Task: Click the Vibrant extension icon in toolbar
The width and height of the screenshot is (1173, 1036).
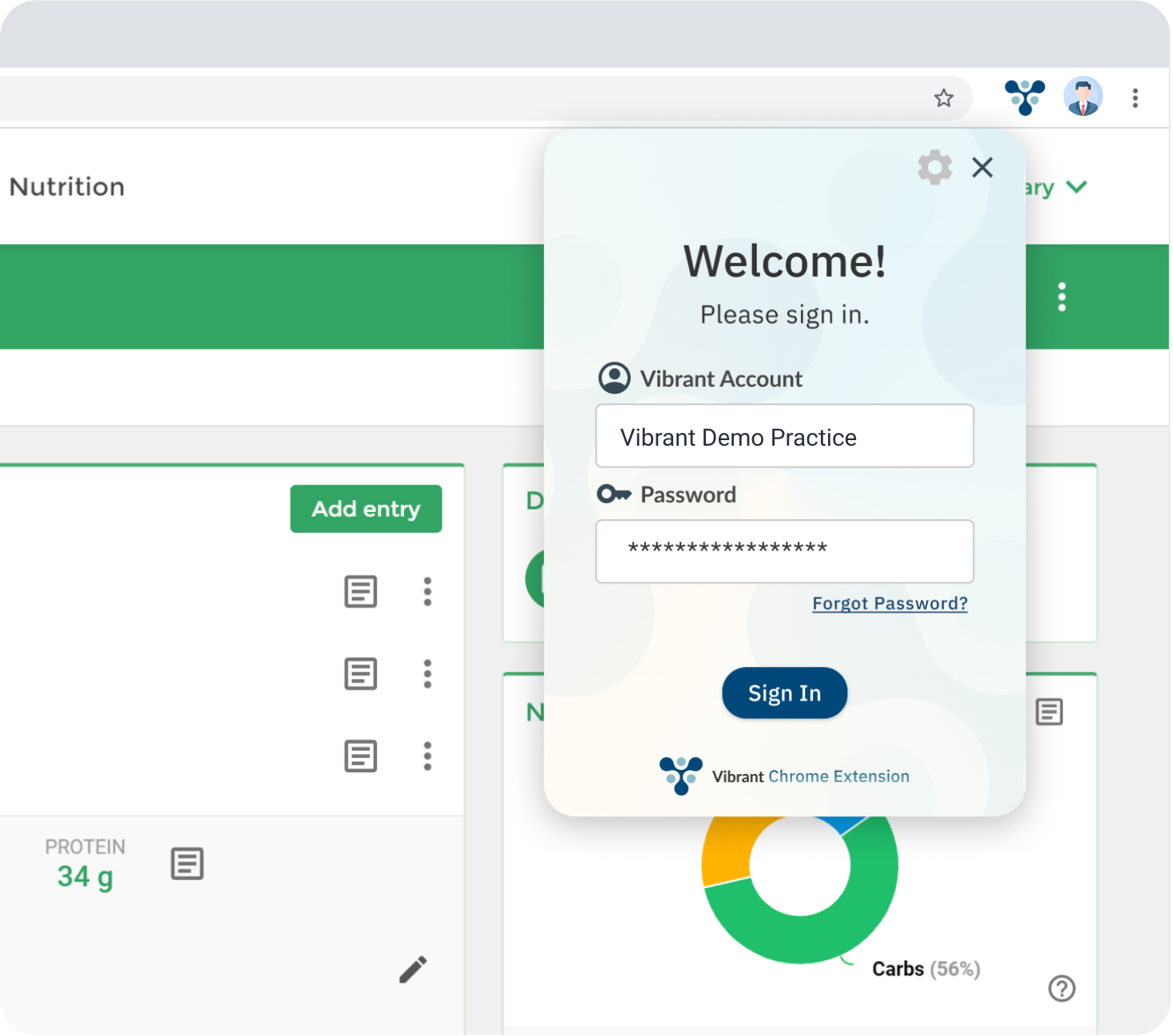Action: click(1024, 97)
